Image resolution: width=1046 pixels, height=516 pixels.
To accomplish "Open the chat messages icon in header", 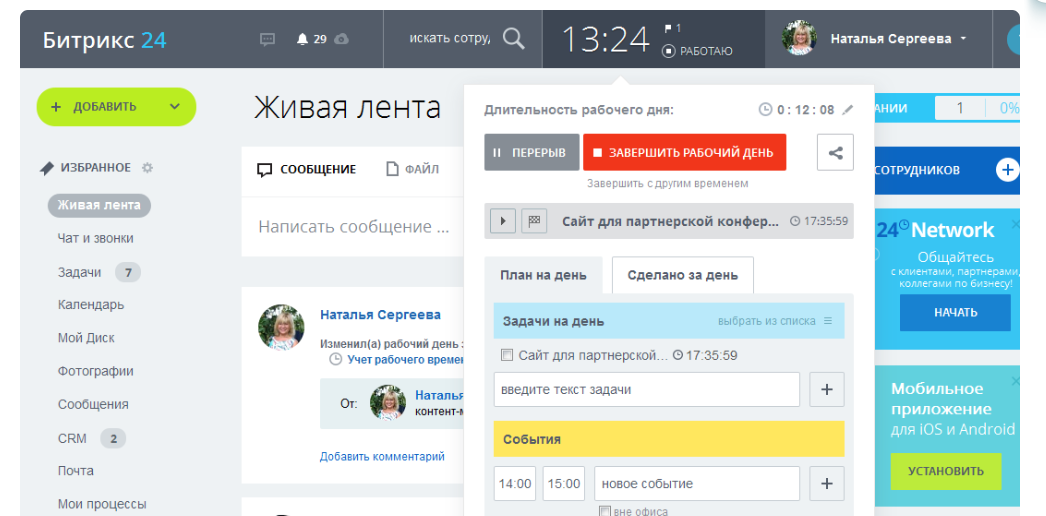I will point(267,39).
